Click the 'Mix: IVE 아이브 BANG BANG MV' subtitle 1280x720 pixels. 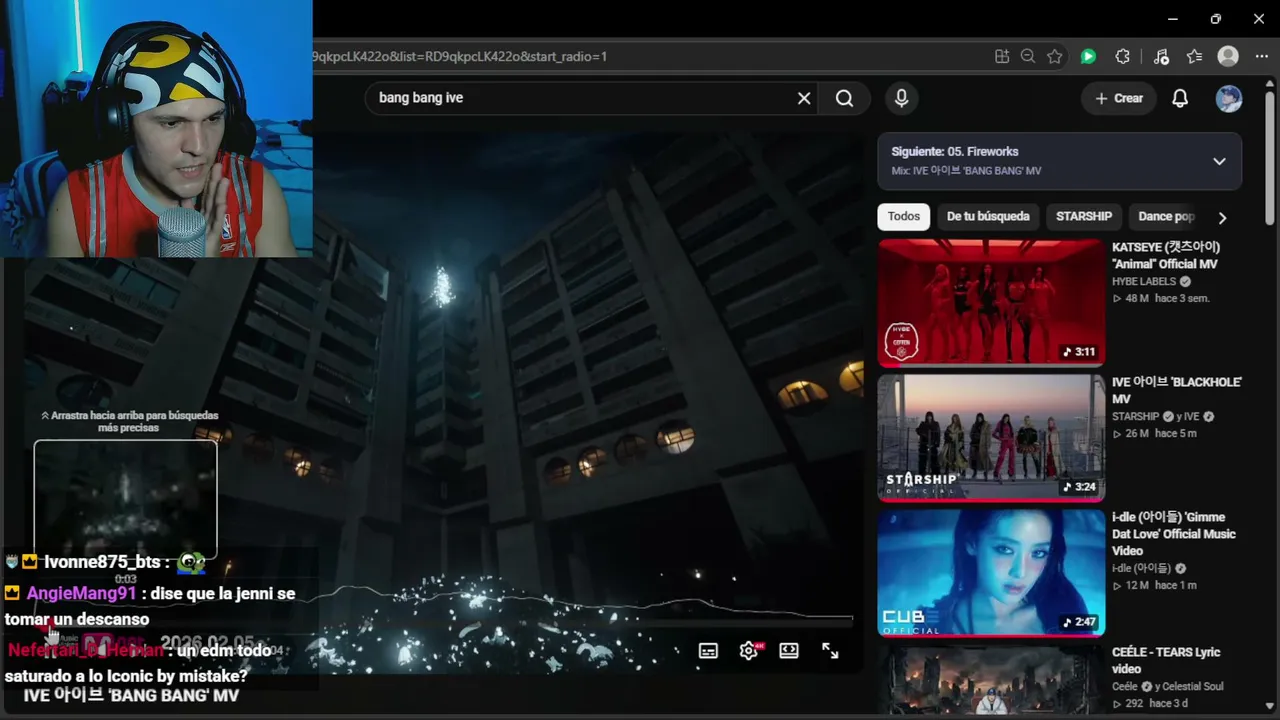[966, 171]
